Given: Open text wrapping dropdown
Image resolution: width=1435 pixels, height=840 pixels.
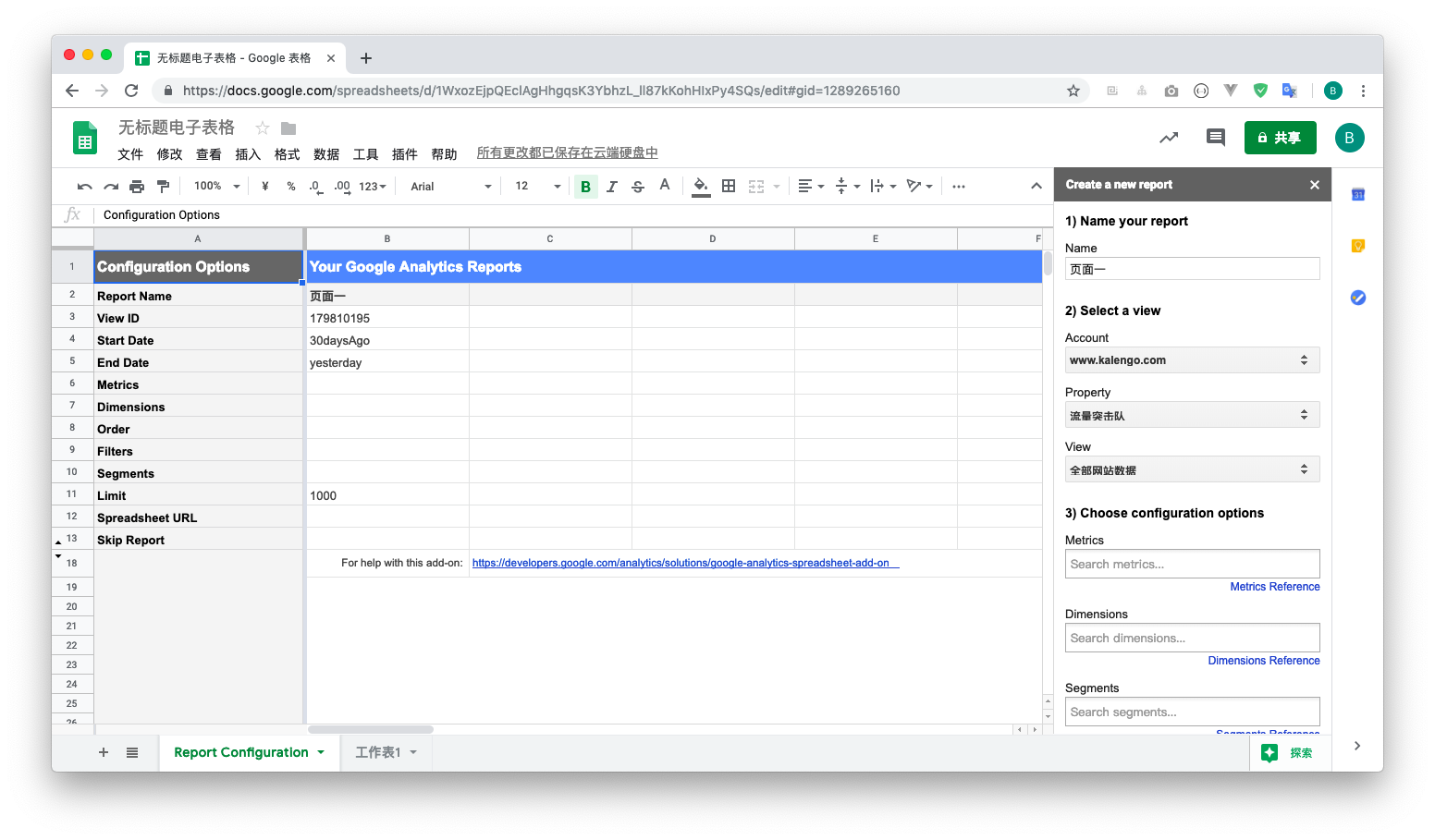Looking at the screenshot, I should click(x=883, y=187).
